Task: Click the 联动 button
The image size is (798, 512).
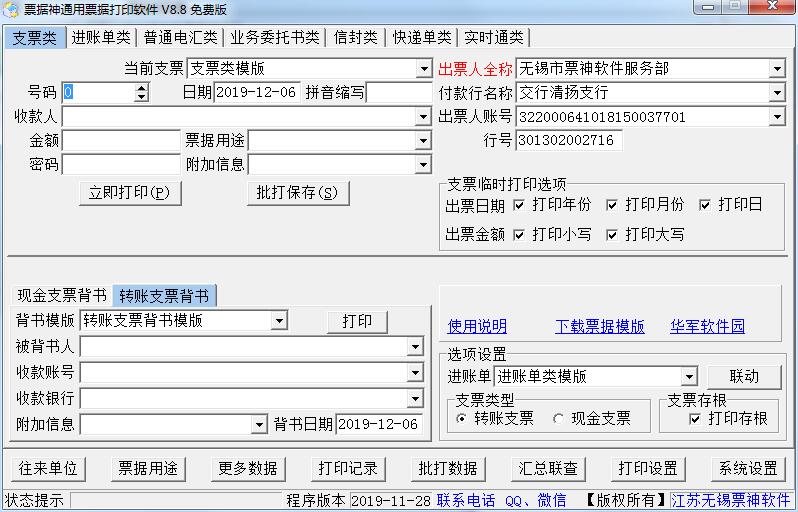Action: point(744,377)
